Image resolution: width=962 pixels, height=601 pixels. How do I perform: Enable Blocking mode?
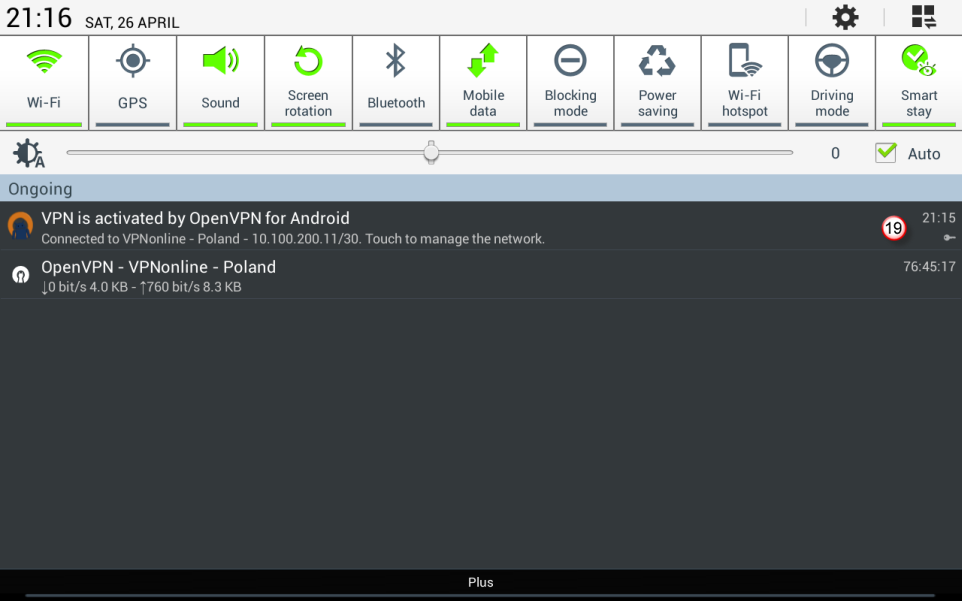[x=571, y=82]
